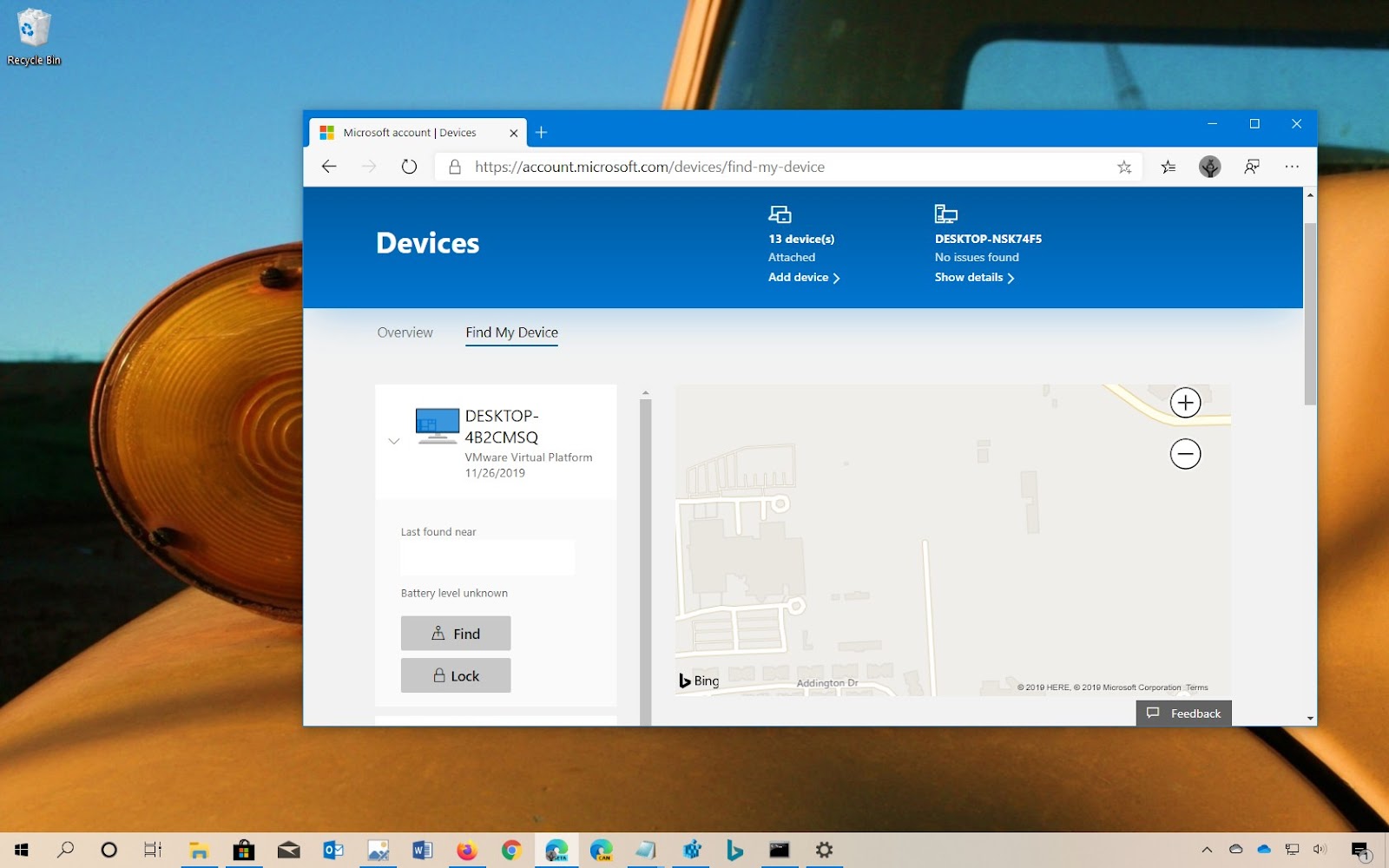
Task: Click the 13 devices attached icon
Action: coord(780,214)
